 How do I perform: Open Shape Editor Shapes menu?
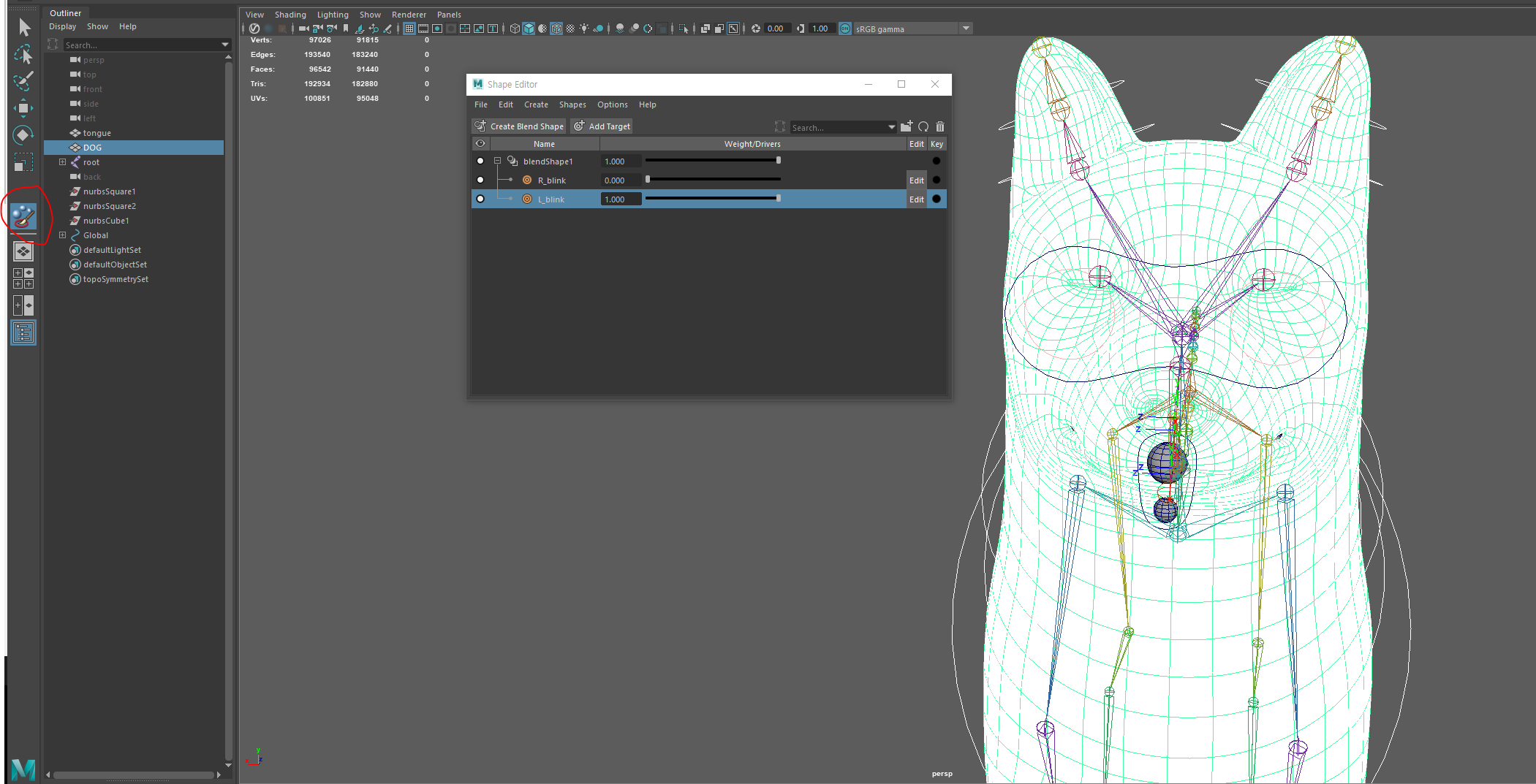(x=572, y=104)
